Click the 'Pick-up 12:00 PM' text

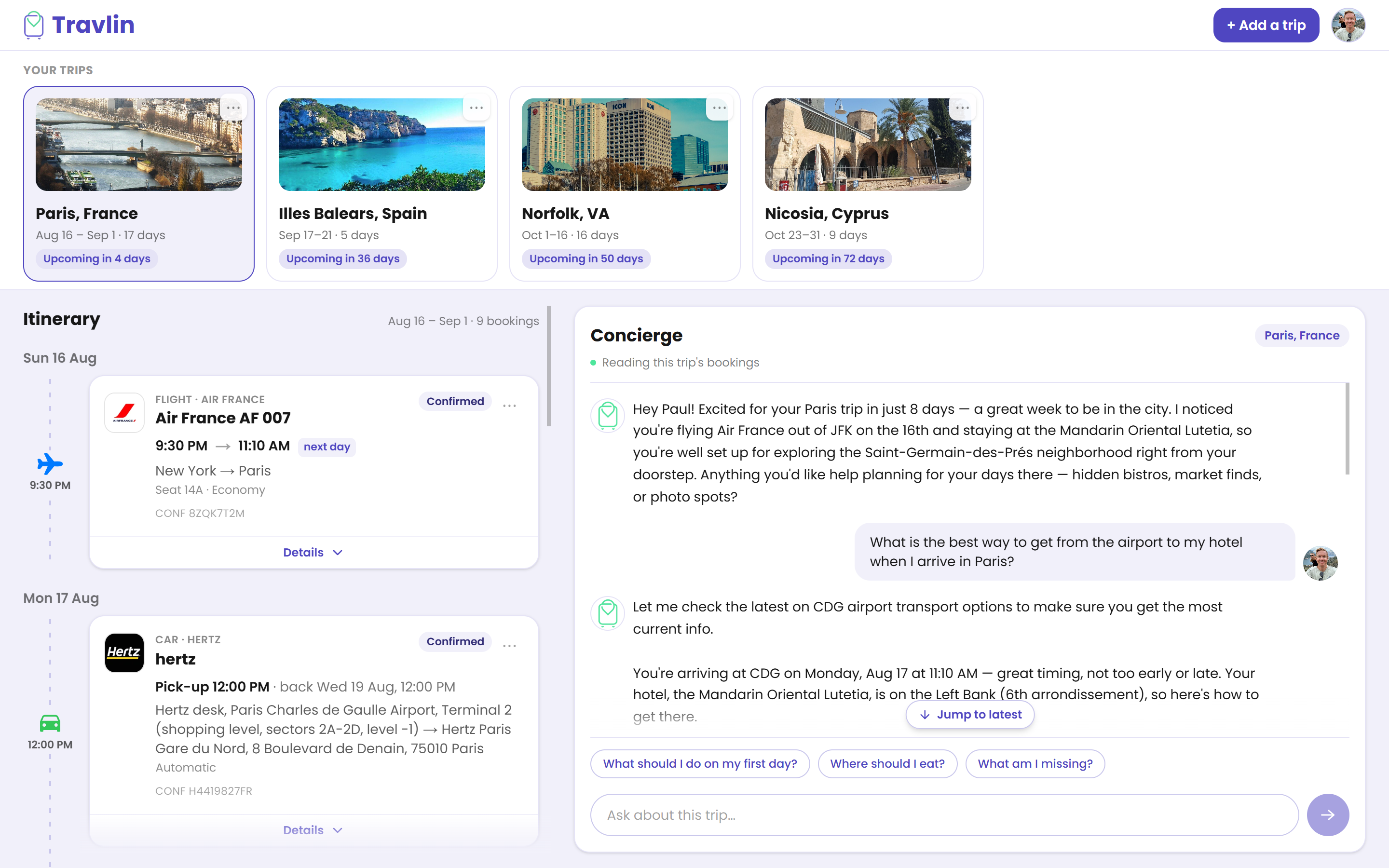[x=212, y=687]
